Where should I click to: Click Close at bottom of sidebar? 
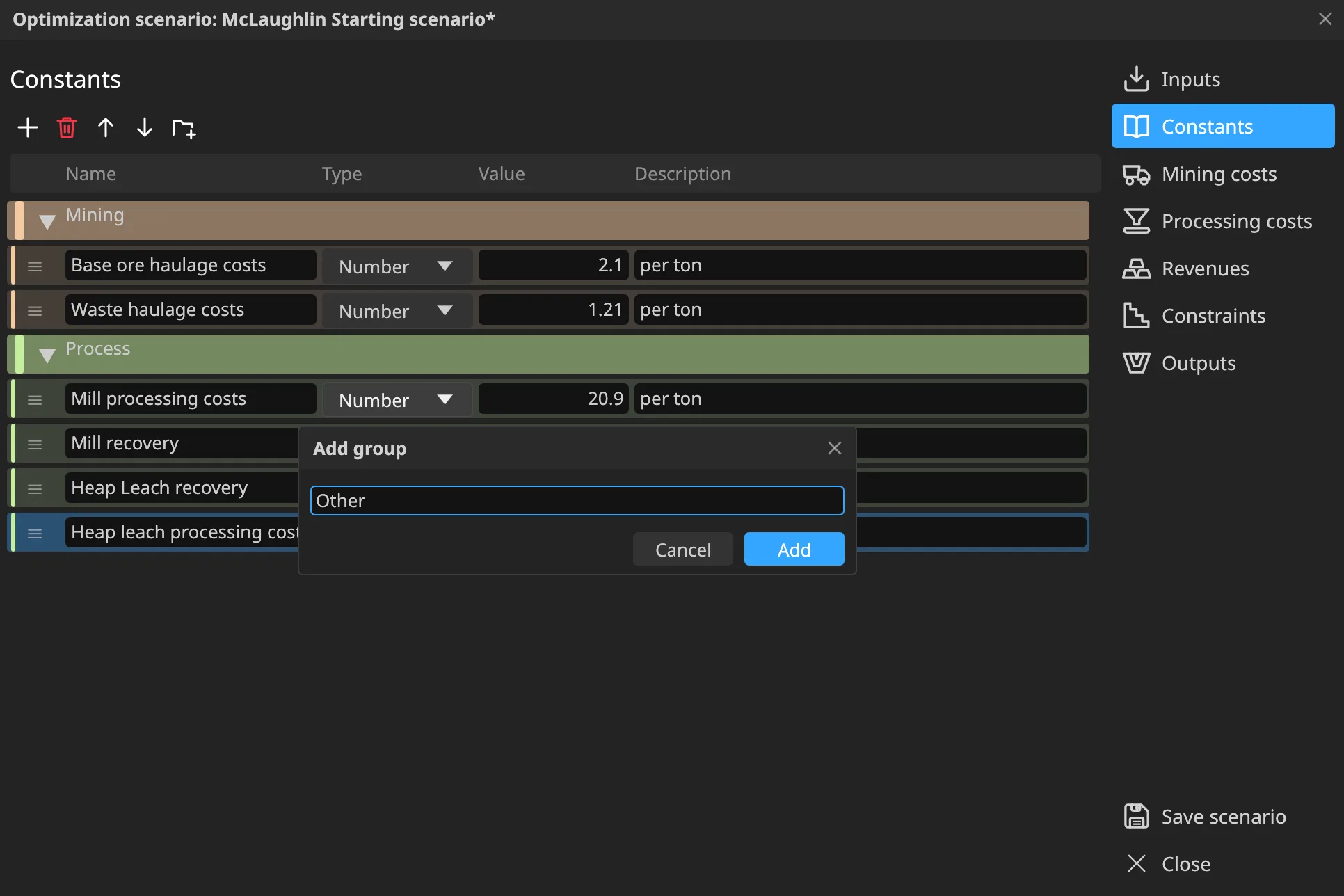click(x=1223, y=864)
